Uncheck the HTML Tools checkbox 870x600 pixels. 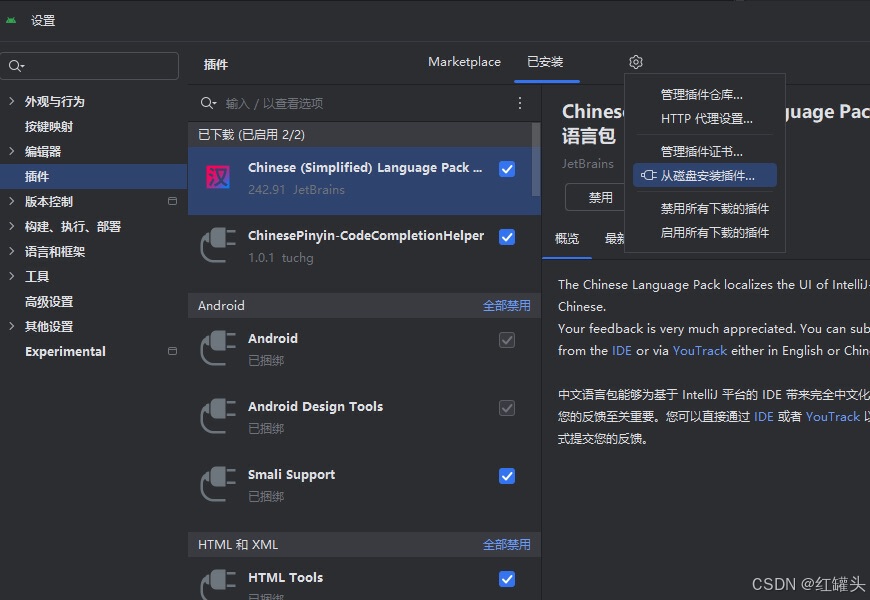point(507,579)
